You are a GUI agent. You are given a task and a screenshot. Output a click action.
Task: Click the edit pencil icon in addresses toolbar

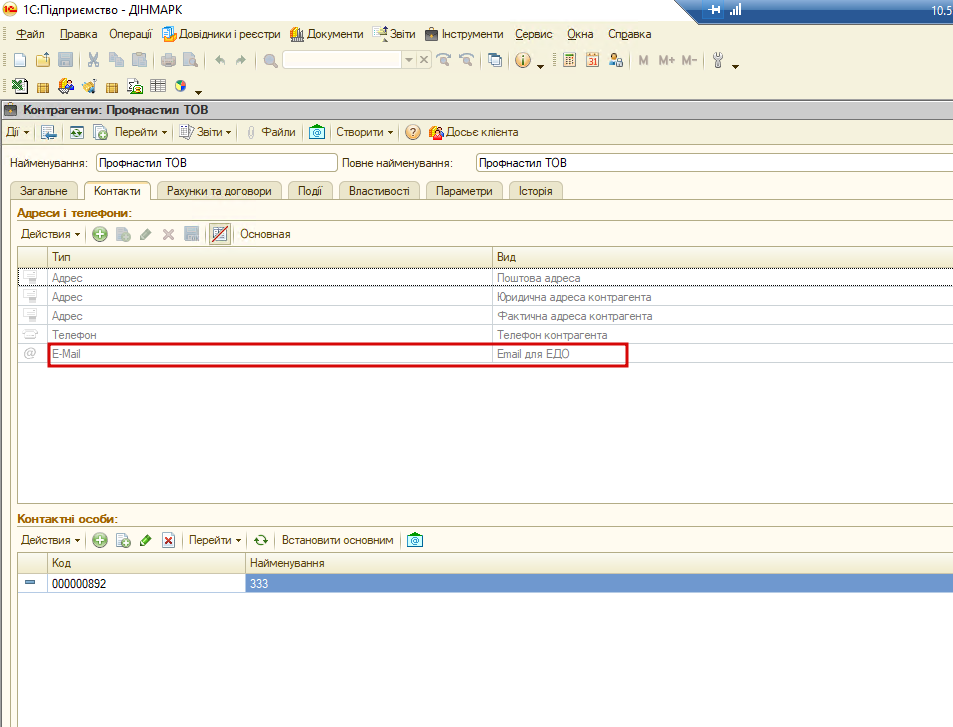coord(145,234)
